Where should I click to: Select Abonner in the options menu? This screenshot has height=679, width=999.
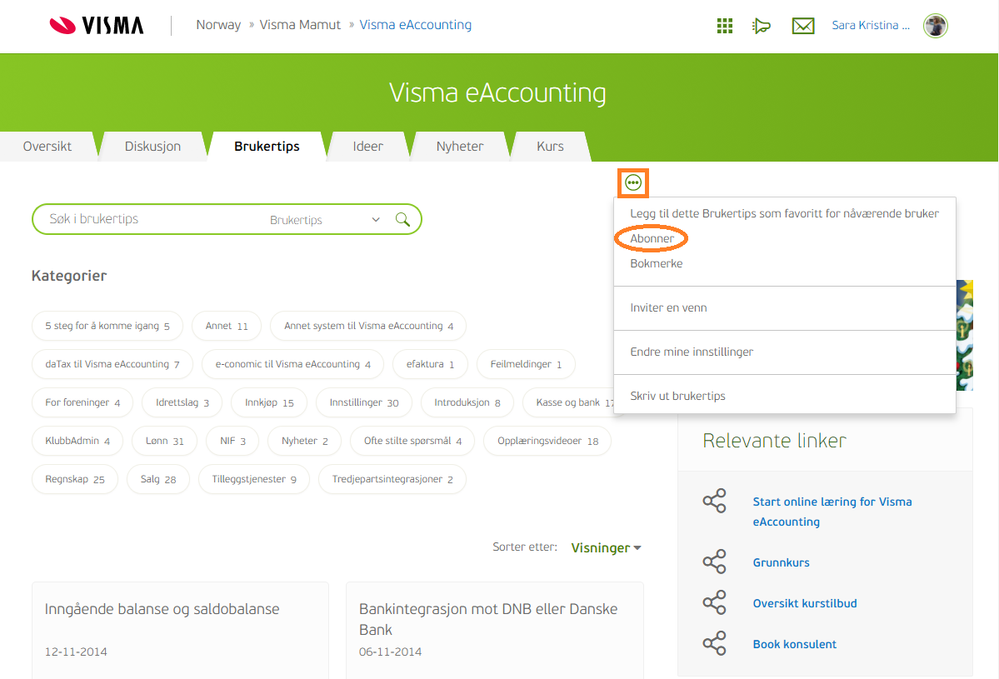652,238
